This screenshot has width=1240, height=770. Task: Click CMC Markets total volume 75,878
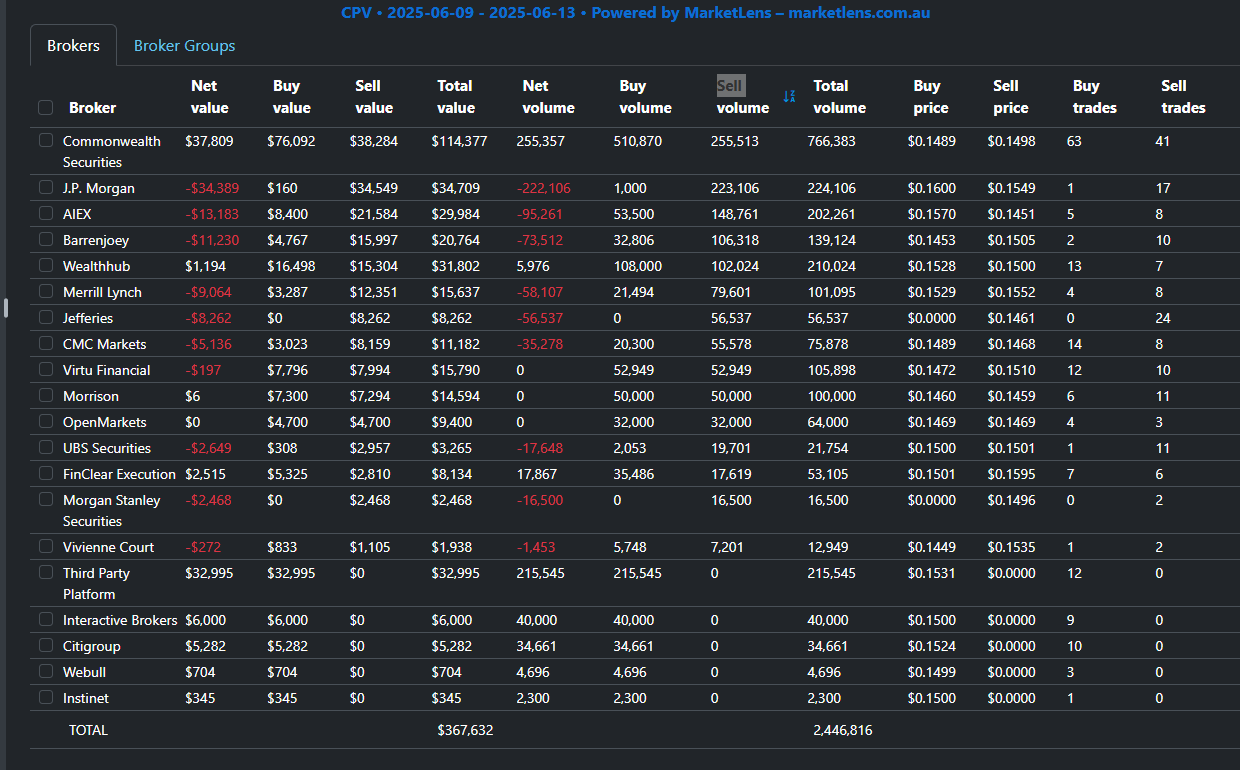click(828, 344)
